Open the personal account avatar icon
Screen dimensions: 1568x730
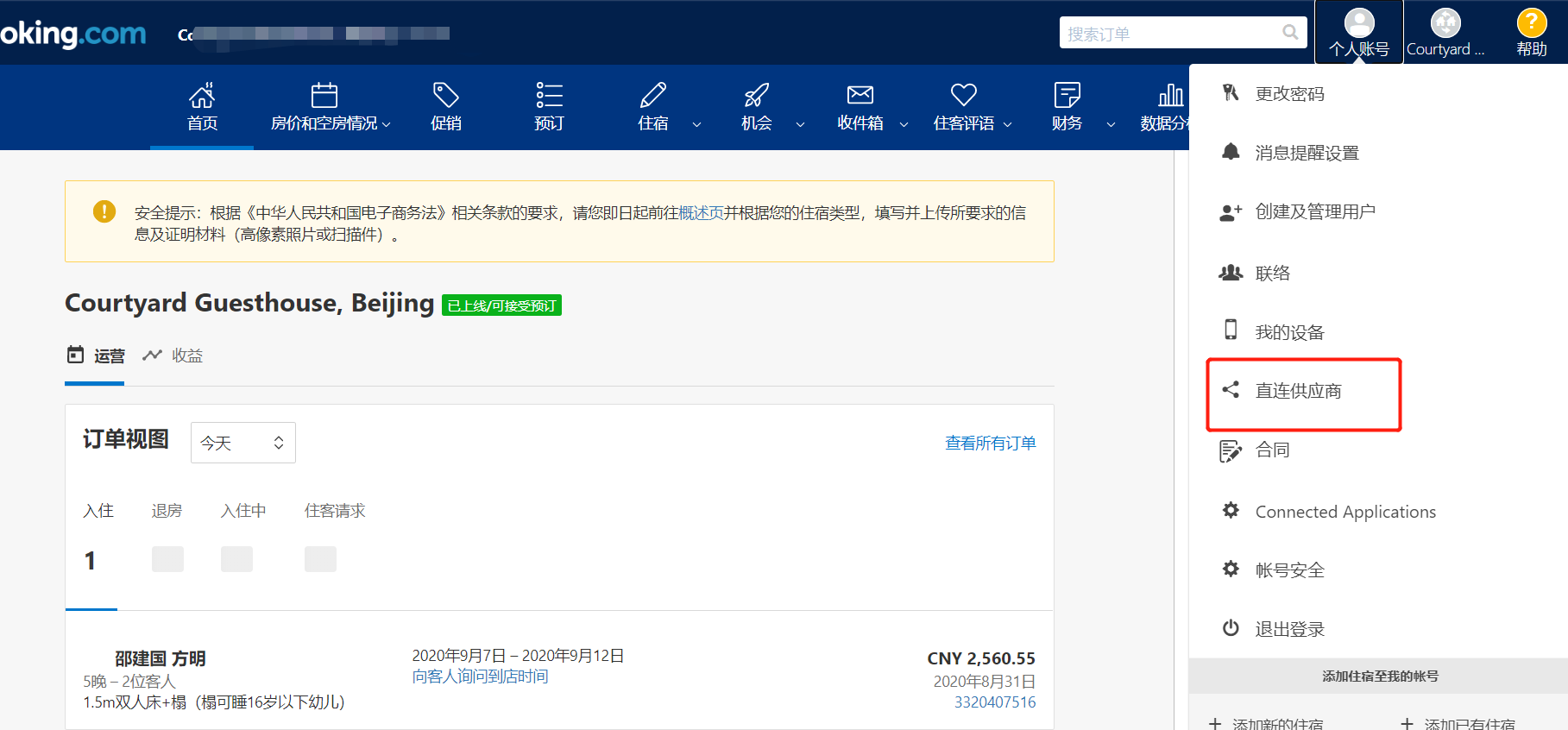tap(1359, 23)
